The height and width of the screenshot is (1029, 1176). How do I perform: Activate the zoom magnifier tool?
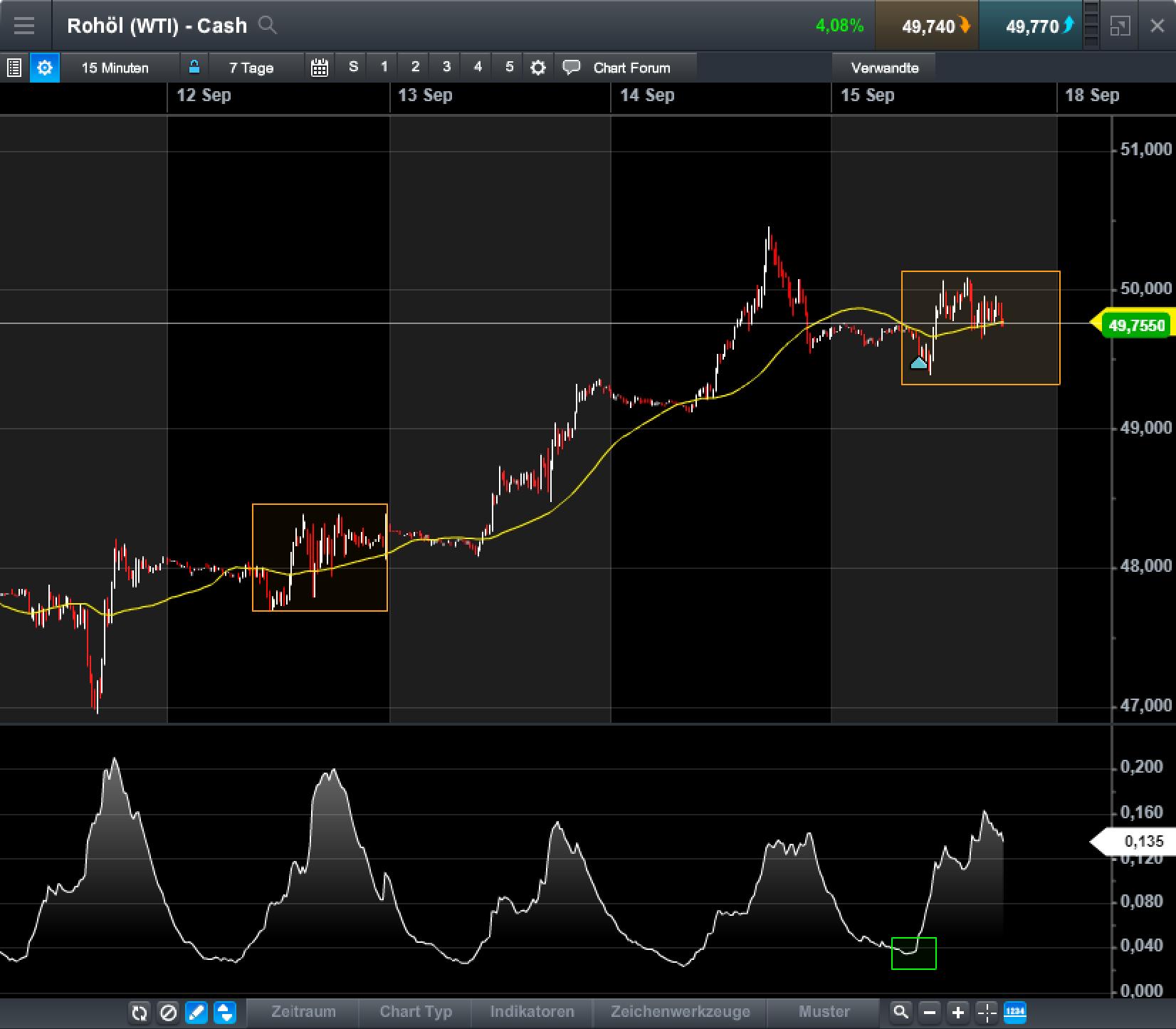point(901,1011)
